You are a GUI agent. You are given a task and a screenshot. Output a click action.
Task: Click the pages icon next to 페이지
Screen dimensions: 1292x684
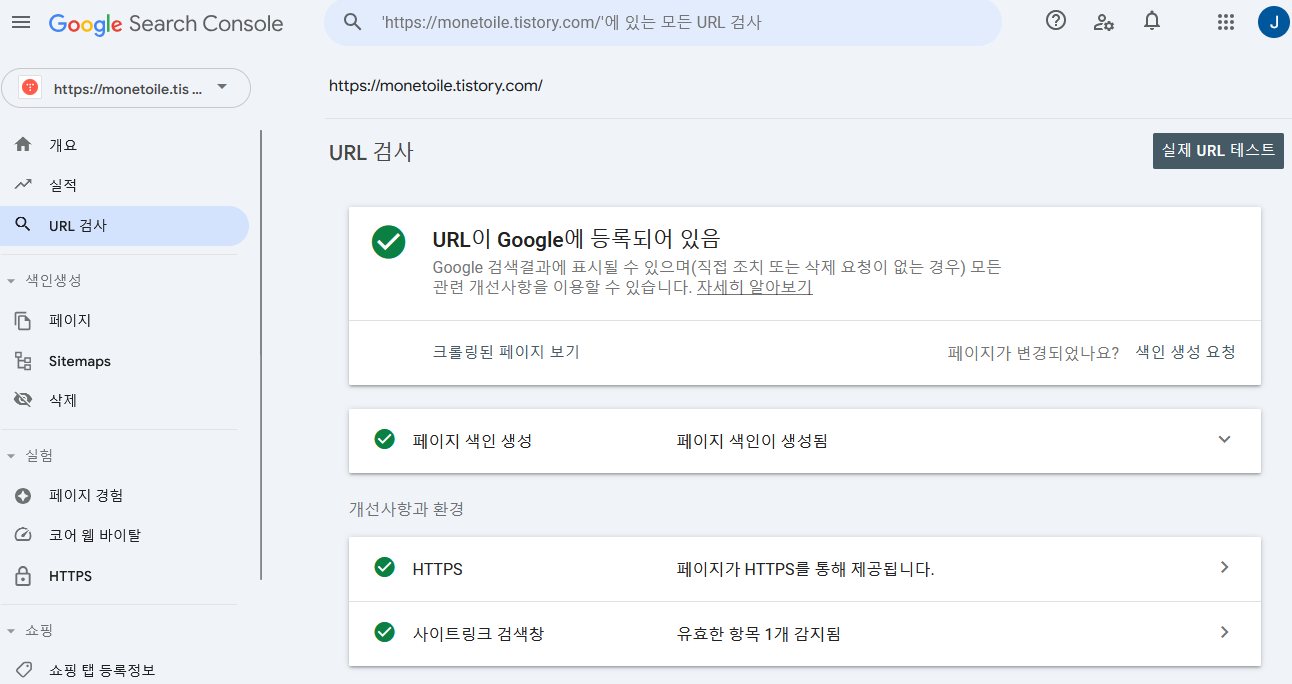point(23,320)
